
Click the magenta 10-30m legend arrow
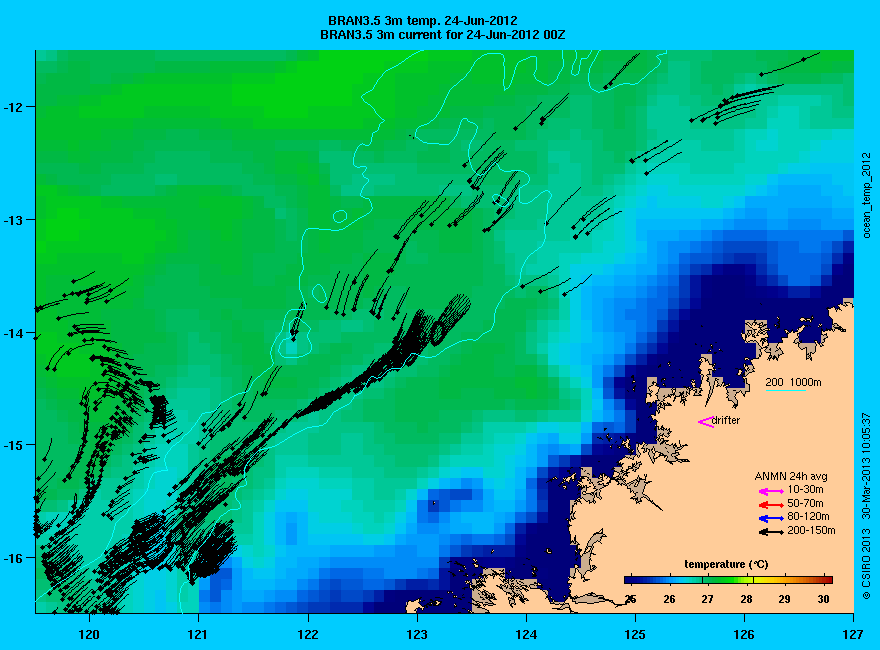[771, 491]
